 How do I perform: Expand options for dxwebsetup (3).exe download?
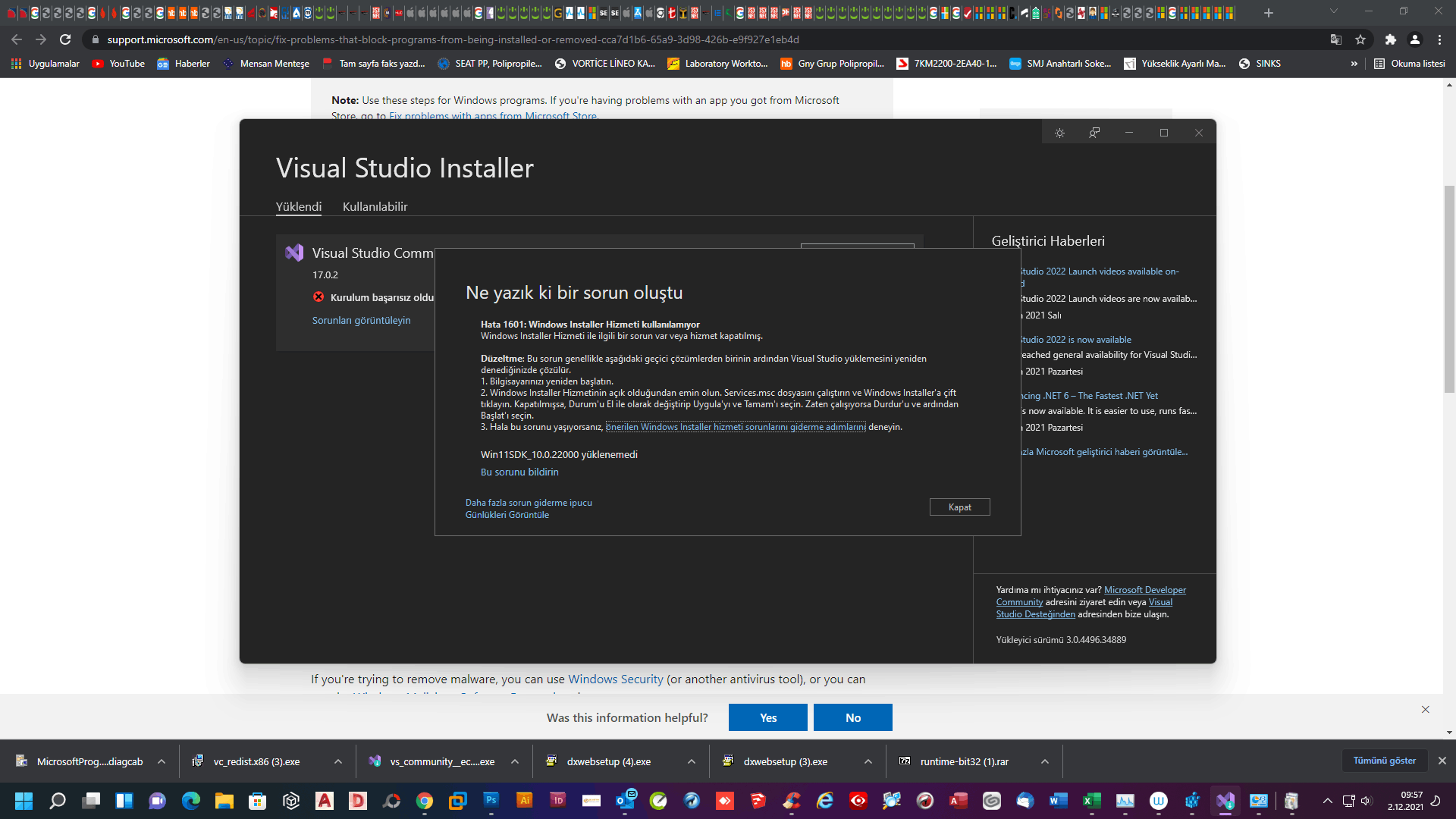868,761
